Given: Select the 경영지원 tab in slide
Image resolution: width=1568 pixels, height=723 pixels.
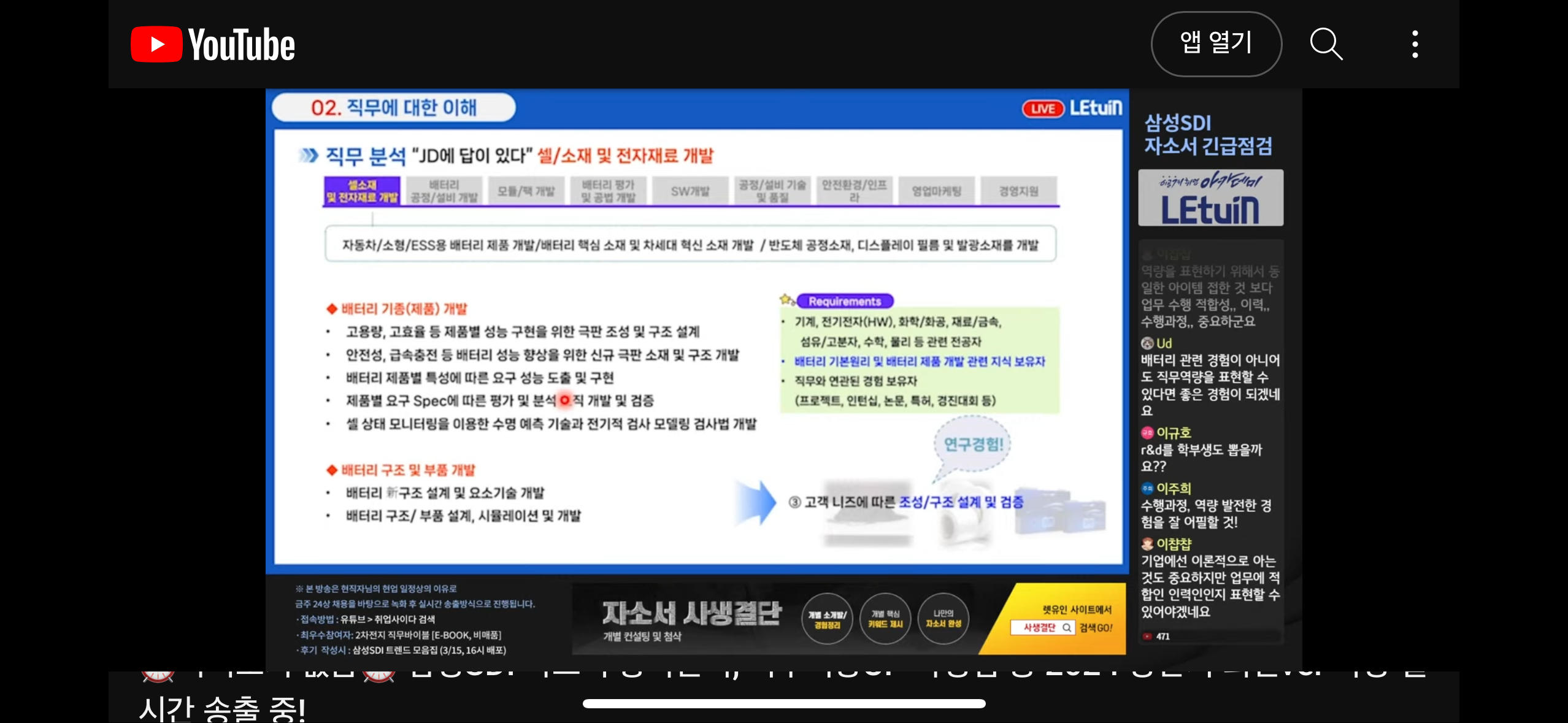Looking at the screenshot, I should click(1018, 191).
